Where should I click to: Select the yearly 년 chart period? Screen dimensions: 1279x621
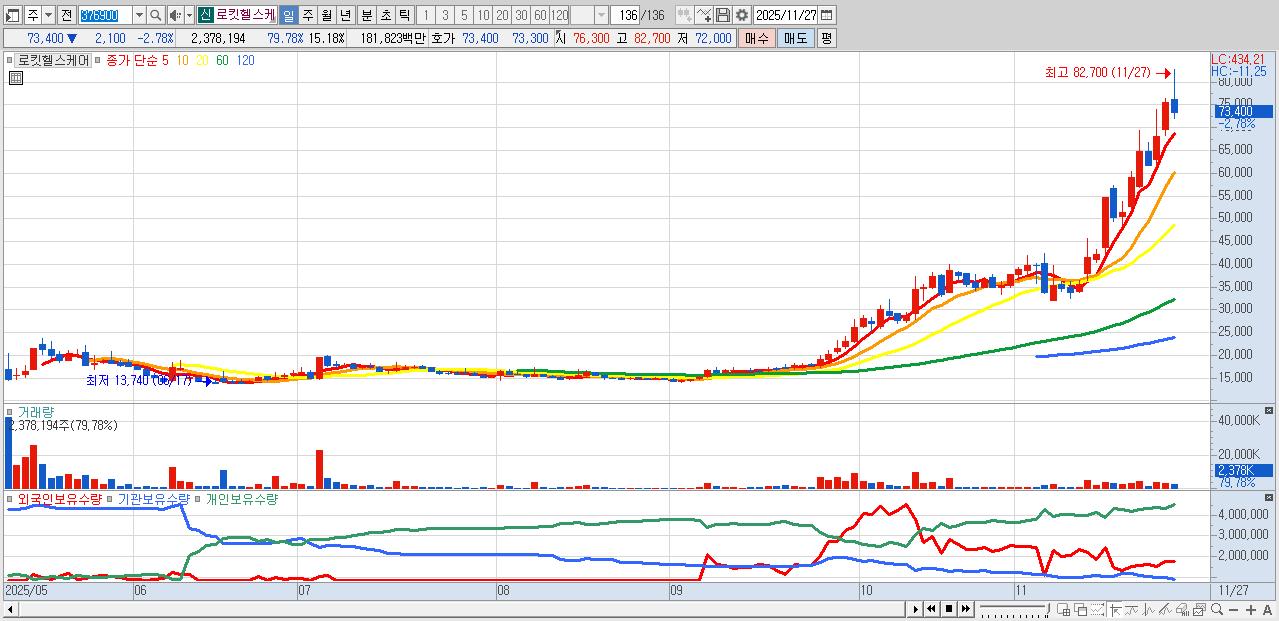tap(345, 15)
